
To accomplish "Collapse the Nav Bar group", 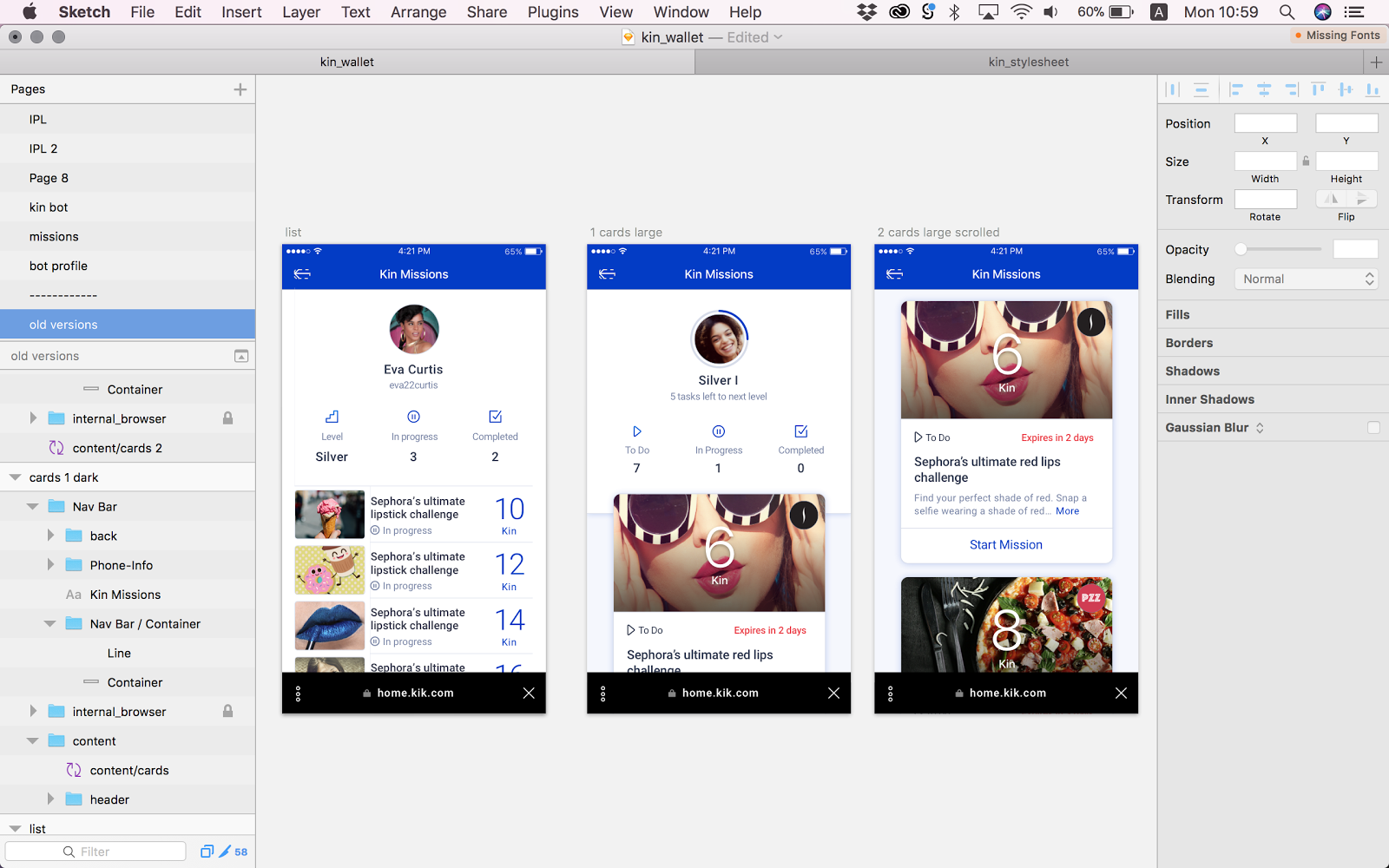I will 32,507.
